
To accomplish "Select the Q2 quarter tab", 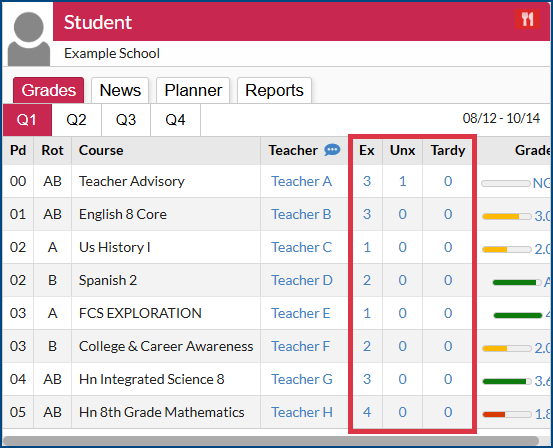I will click(x=77, y=120).
